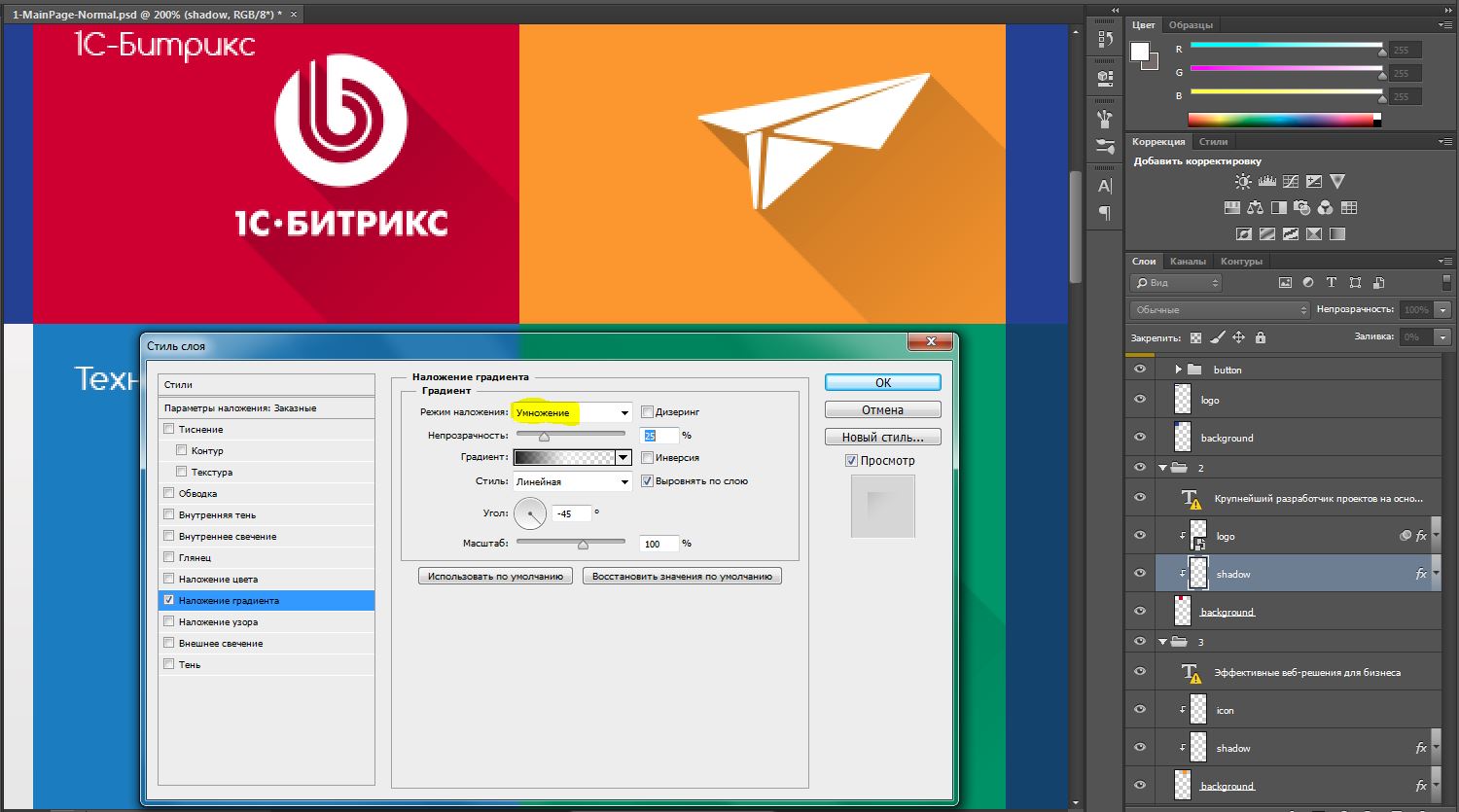
Task: Add a Hue/Saturation adjustment layer
Action: (x=1231, y=208)
